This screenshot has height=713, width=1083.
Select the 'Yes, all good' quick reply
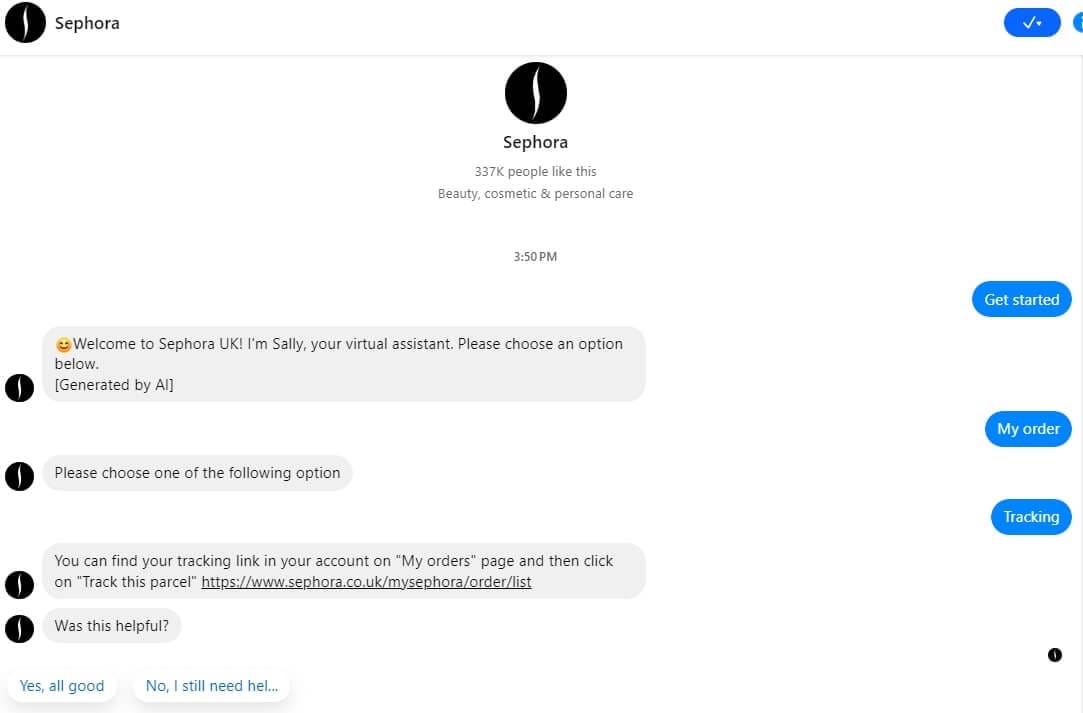click(x=62, y=686)
